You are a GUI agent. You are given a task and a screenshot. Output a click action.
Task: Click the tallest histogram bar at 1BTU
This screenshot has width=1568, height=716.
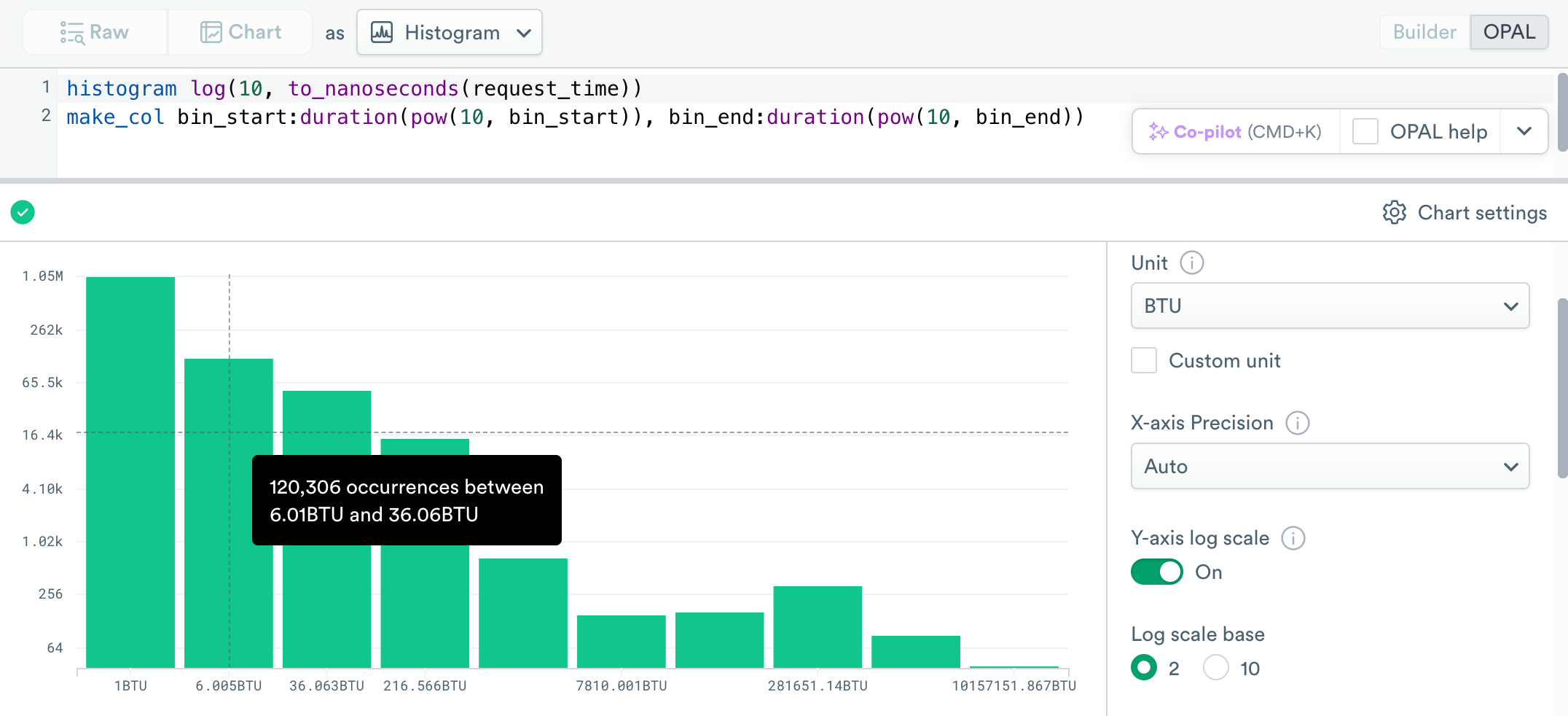130,472
